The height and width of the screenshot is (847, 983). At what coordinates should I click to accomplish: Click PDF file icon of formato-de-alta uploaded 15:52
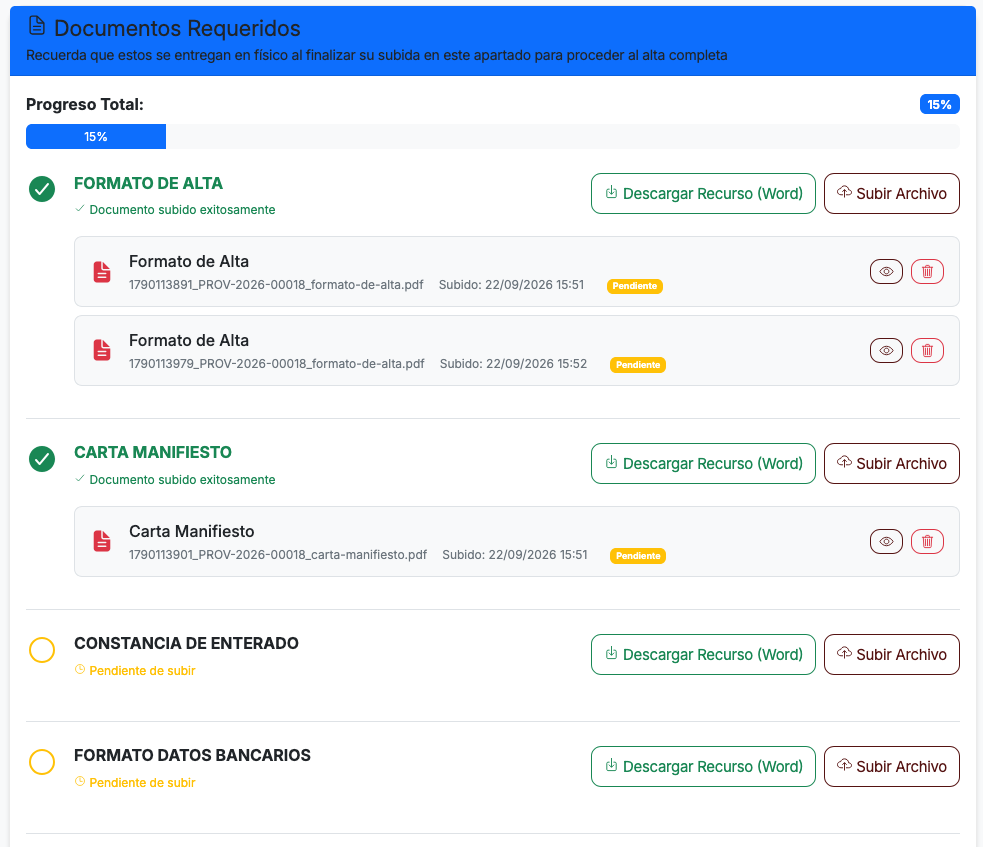(x=102, y=350)
